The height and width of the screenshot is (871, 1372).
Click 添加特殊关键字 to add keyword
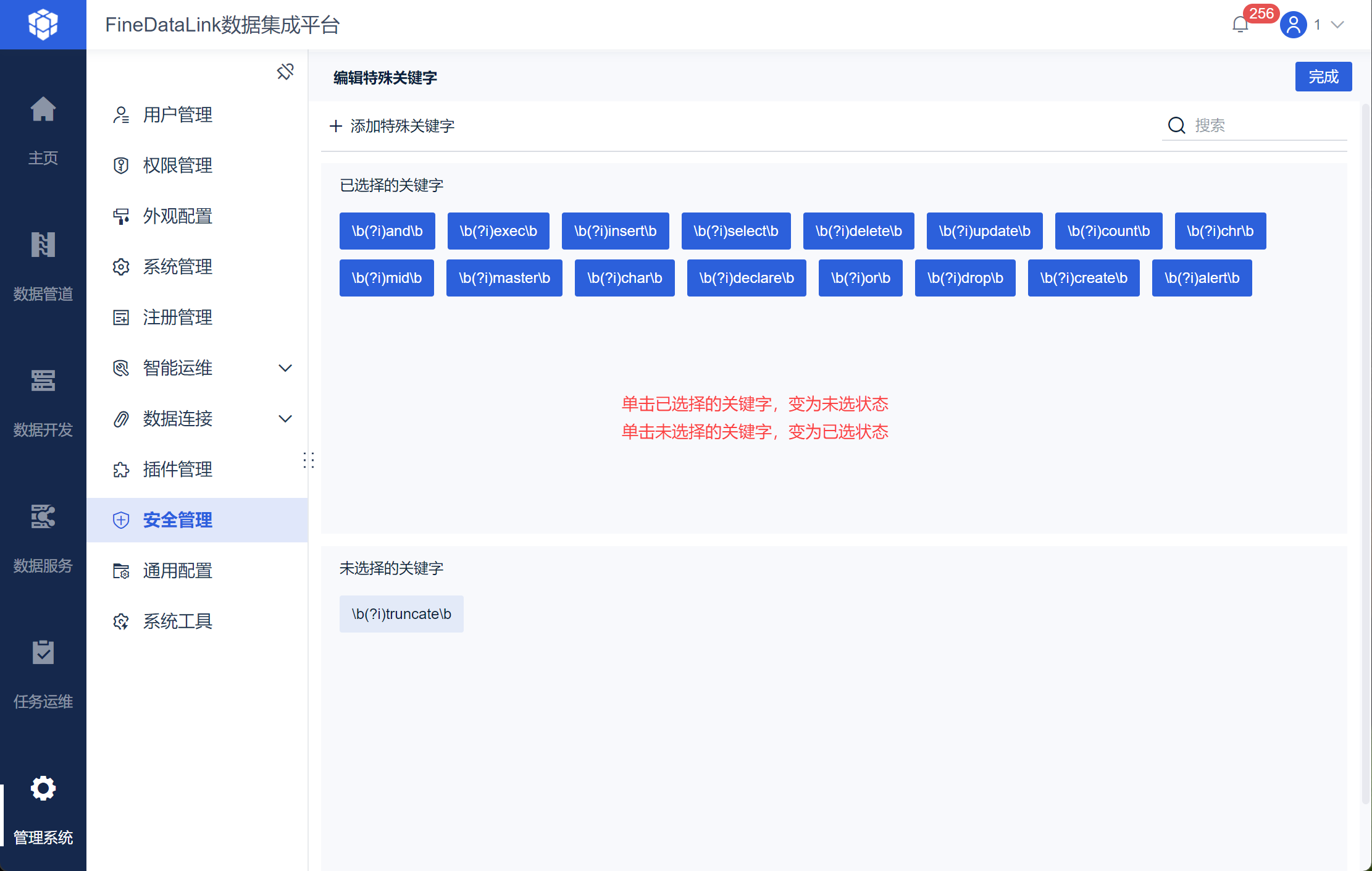393,126
